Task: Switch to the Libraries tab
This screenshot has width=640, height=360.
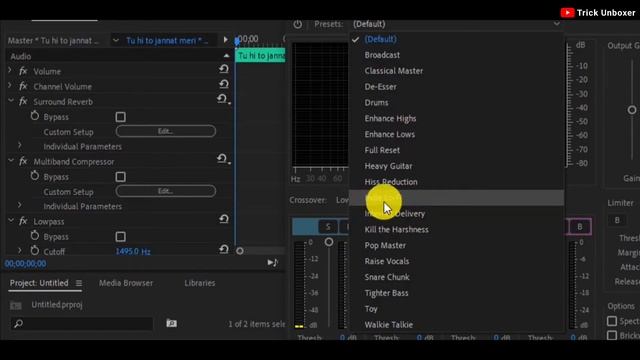Action: point(200,283)
